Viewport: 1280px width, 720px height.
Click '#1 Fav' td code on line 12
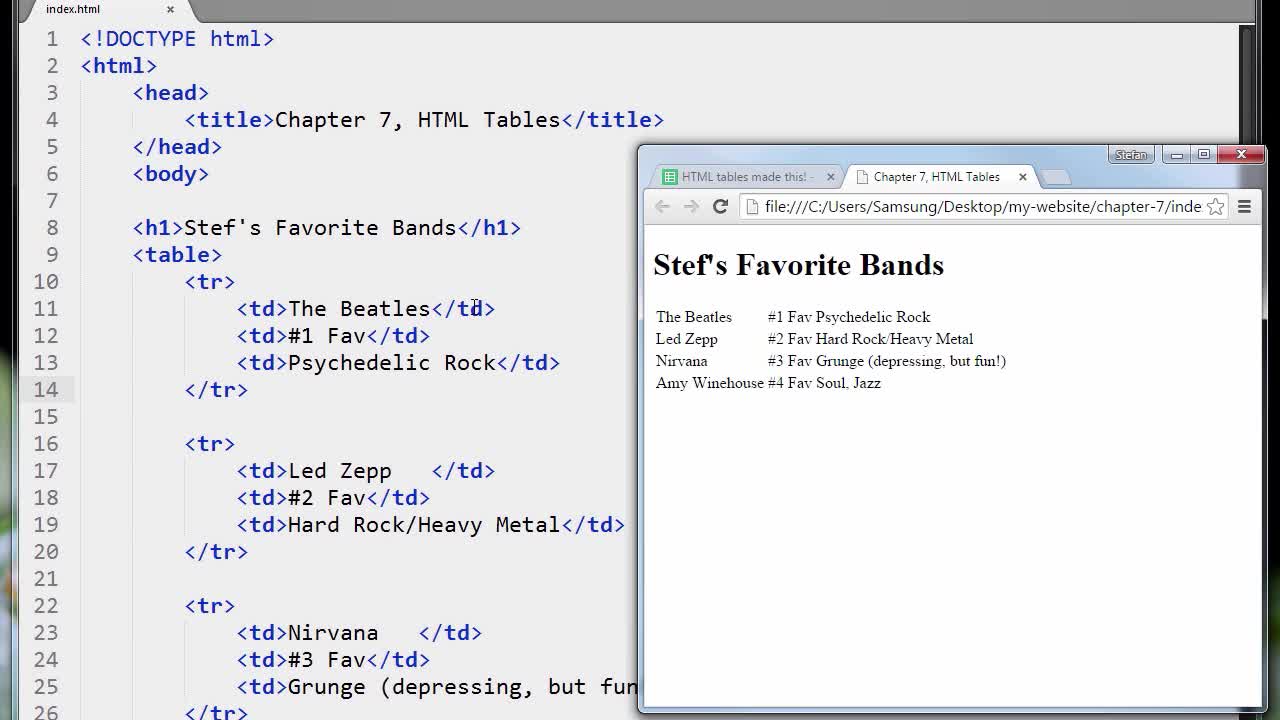333,335
